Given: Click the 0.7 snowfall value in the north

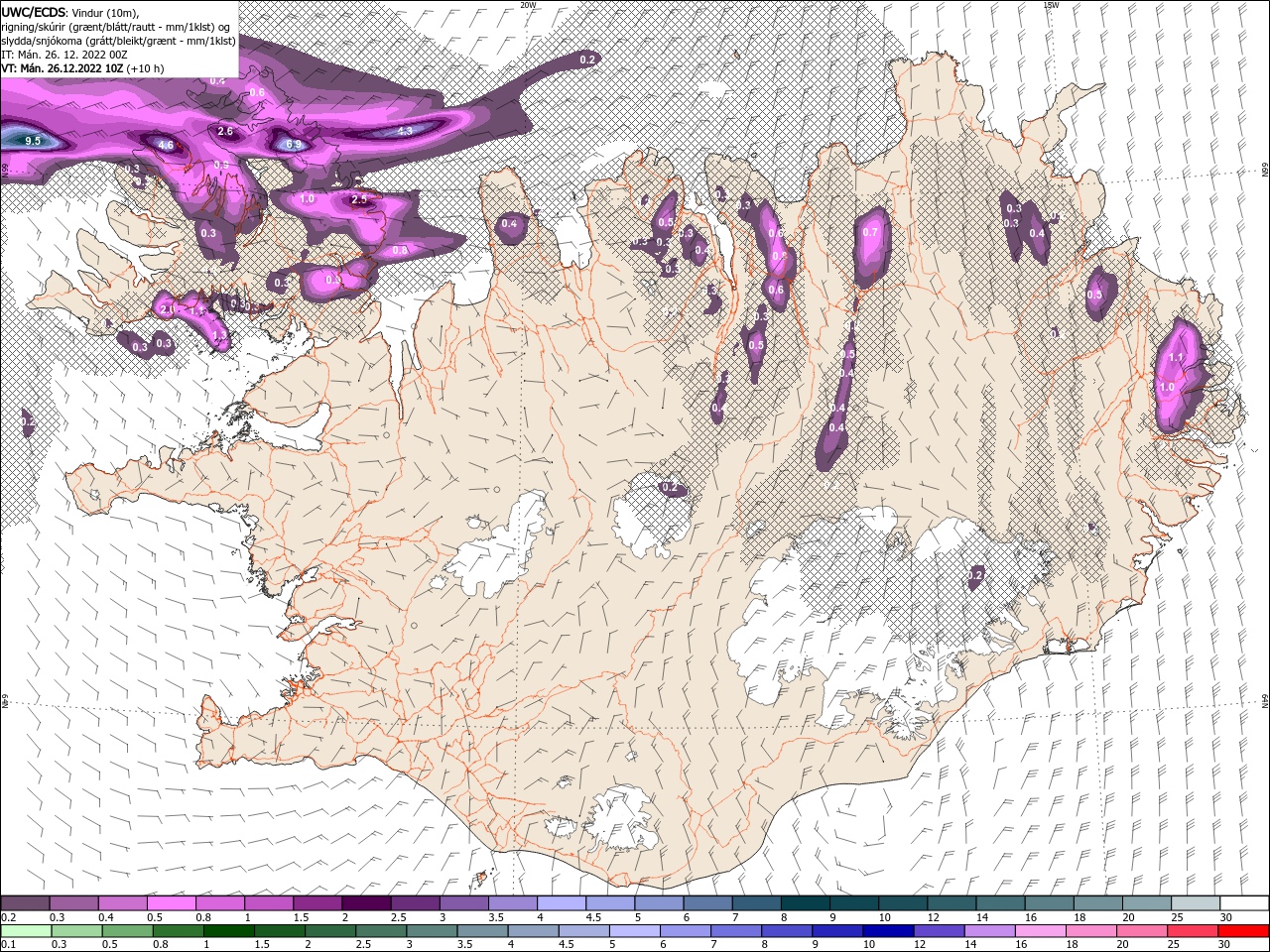Looking at the screenshot, I should pos(870,232).
